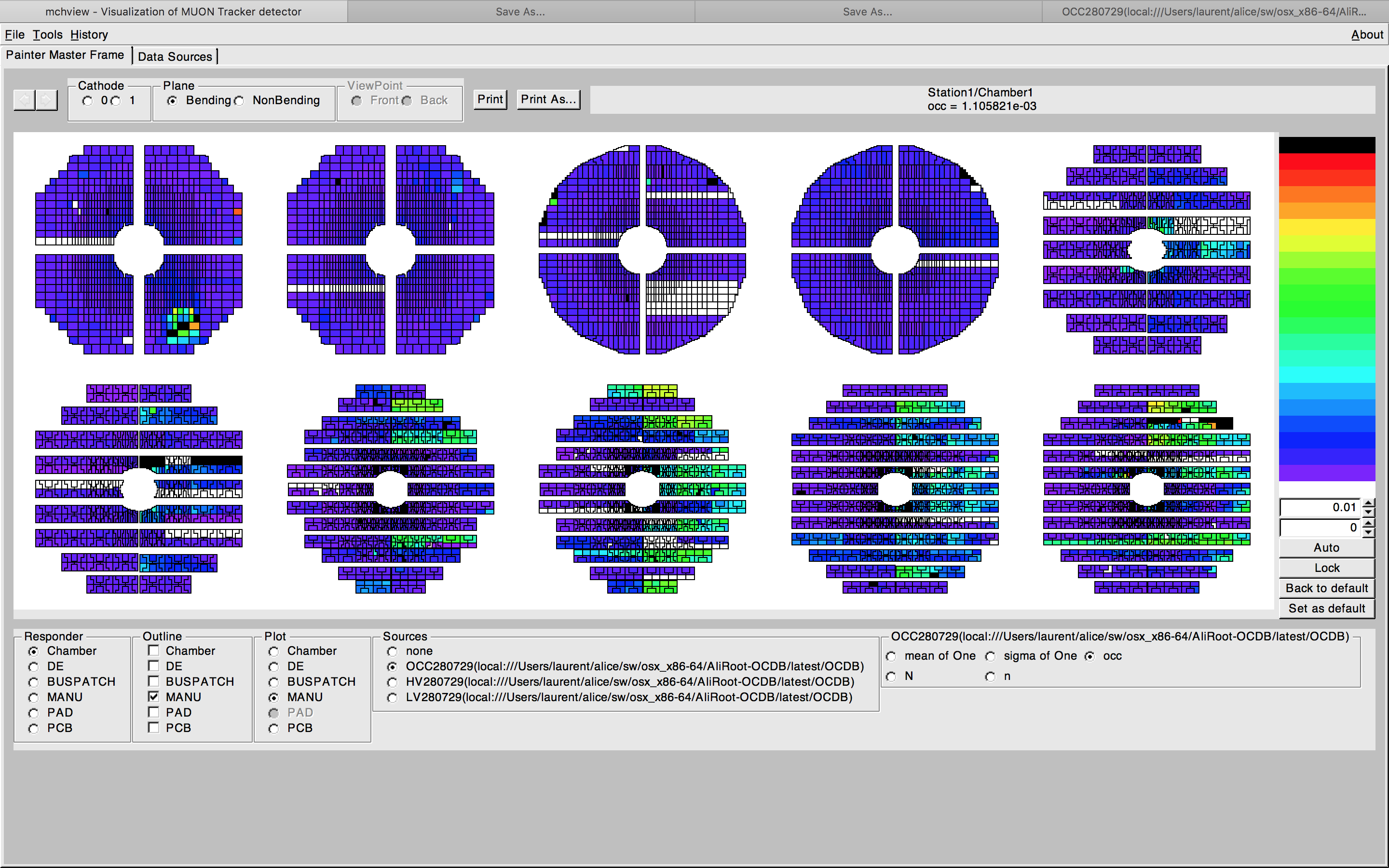Click the top-left chamber with orange-green hotspot
Viewport: 1389px width, 868px height.
[x=139, y=249]
